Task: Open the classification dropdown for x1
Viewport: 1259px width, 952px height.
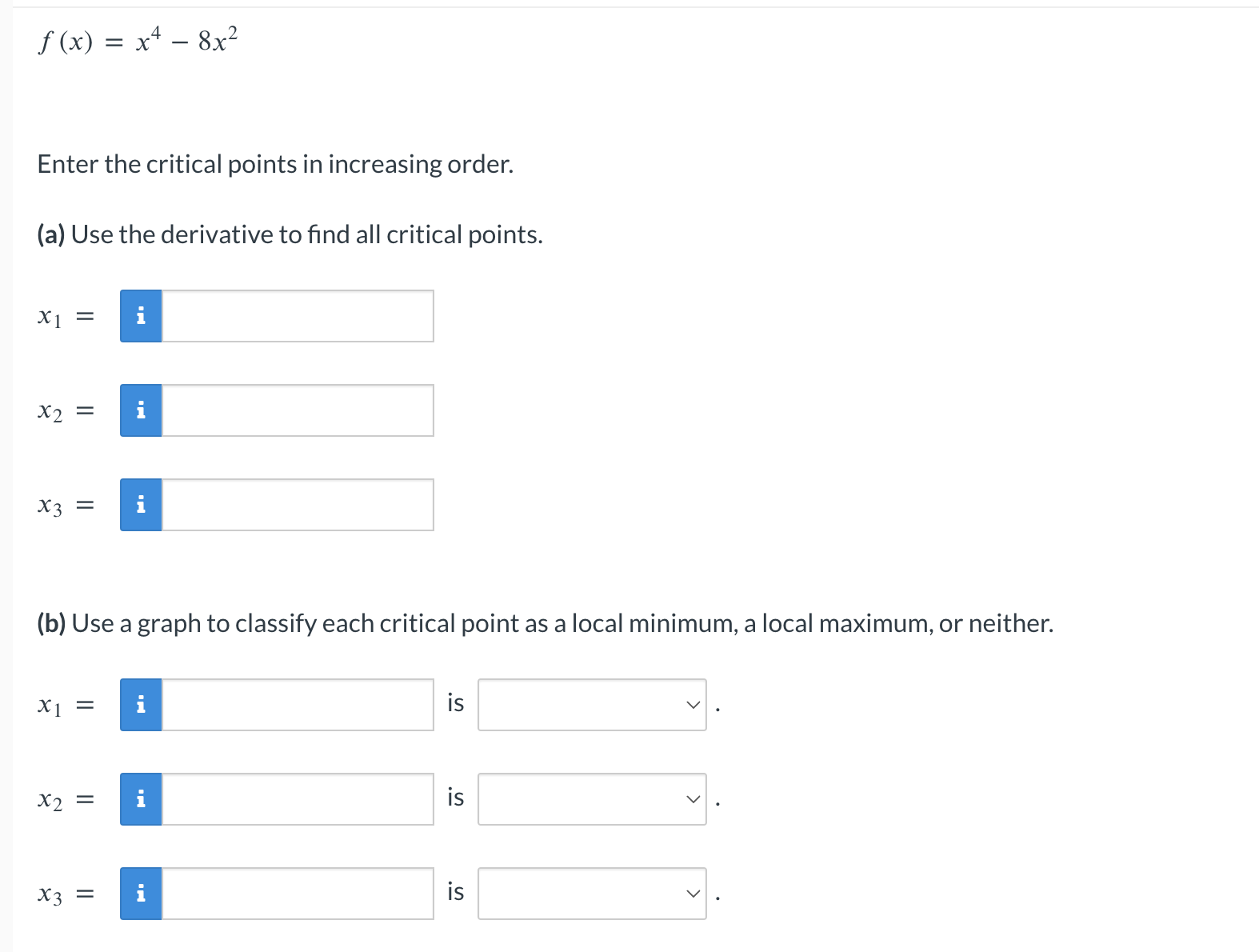Action: [x=592, y=704]
